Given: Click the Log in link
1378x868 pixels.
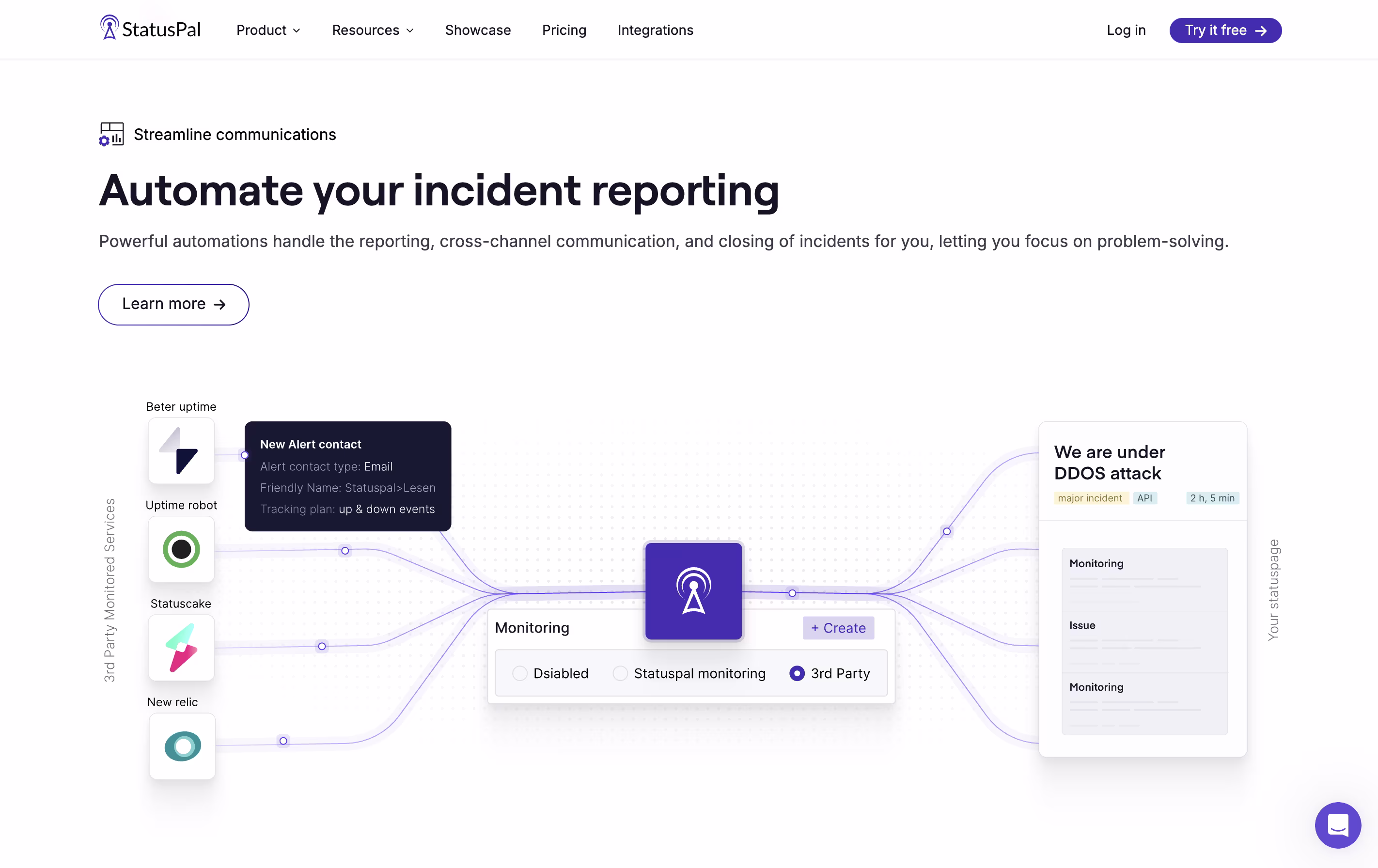Looking at the screenshot, I should point(1125,30).
